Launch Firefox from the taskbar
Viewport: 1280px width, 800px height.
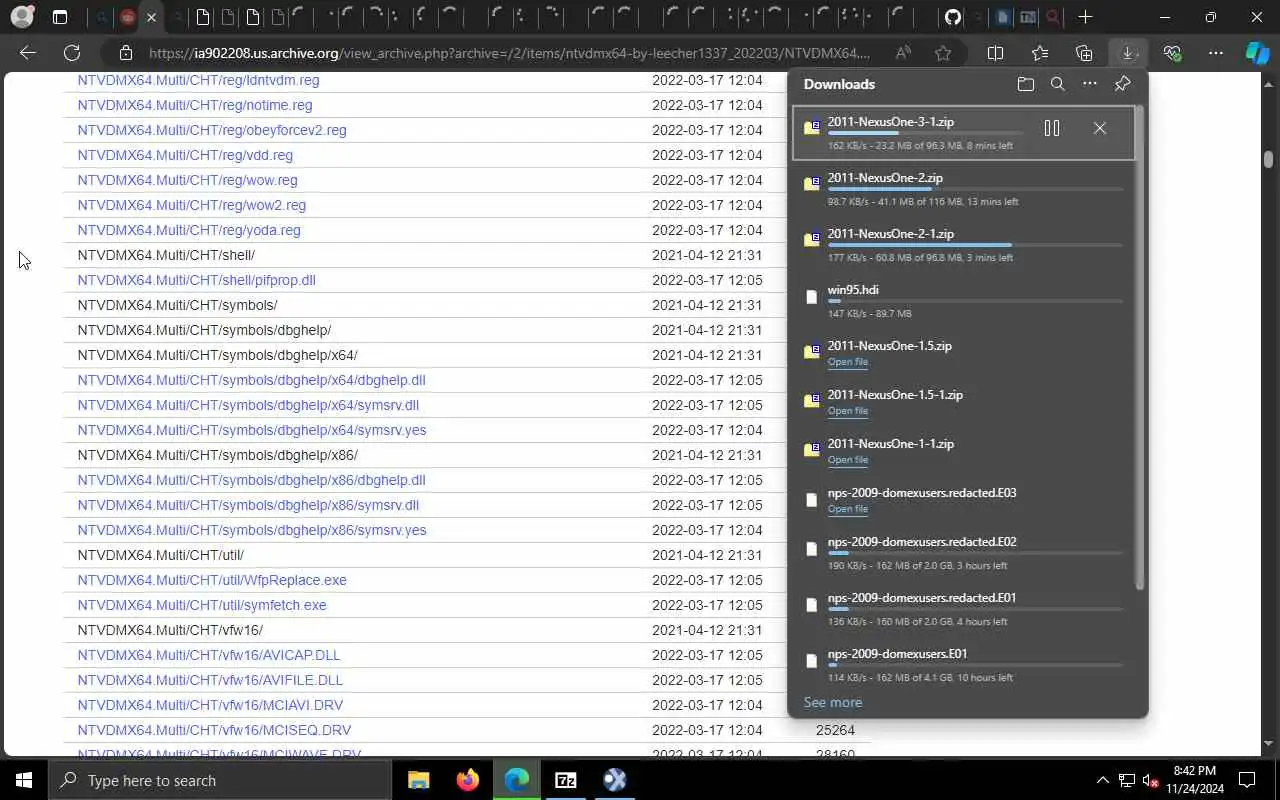467,780
